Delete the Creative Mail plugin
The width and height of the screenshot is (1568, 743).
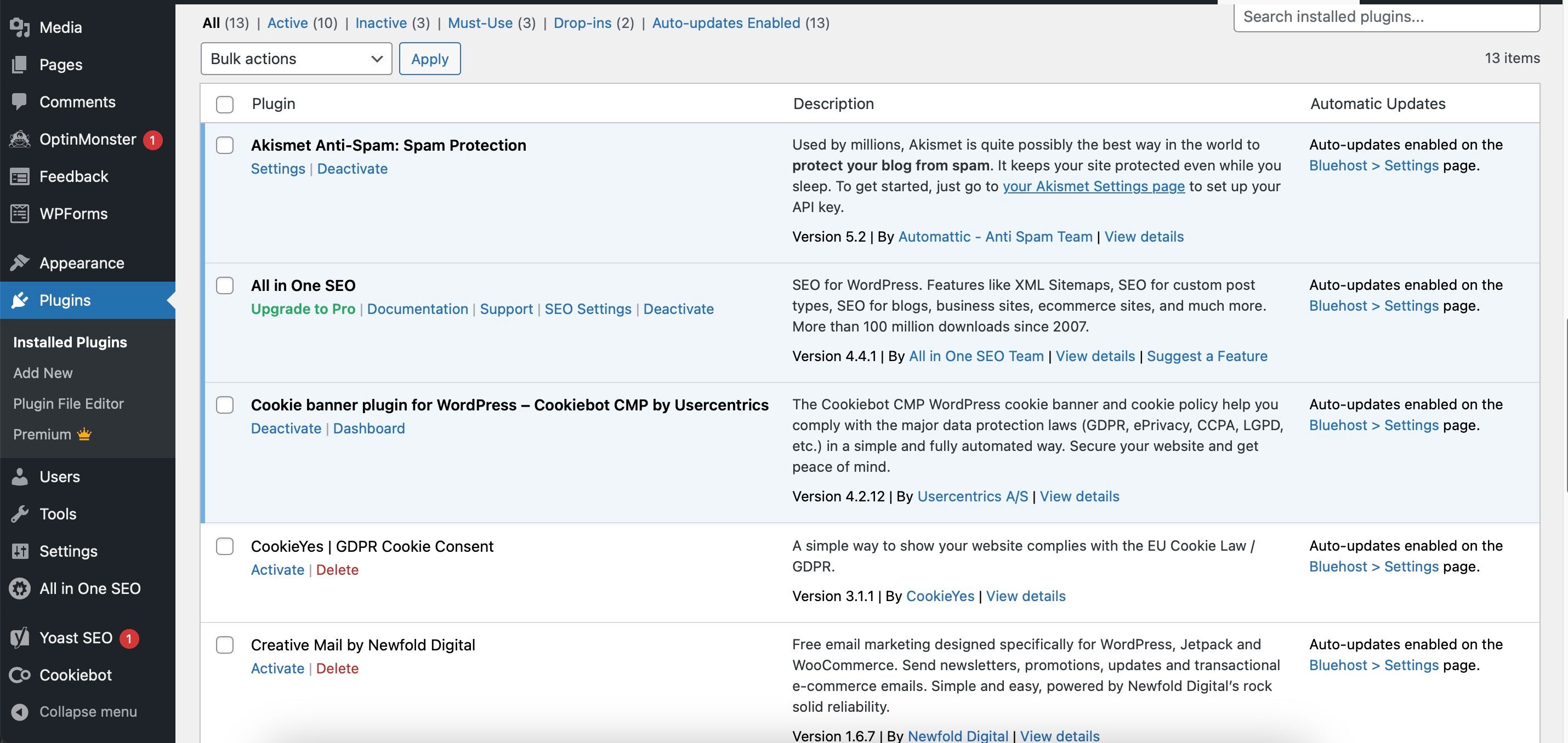pos(337,668)
